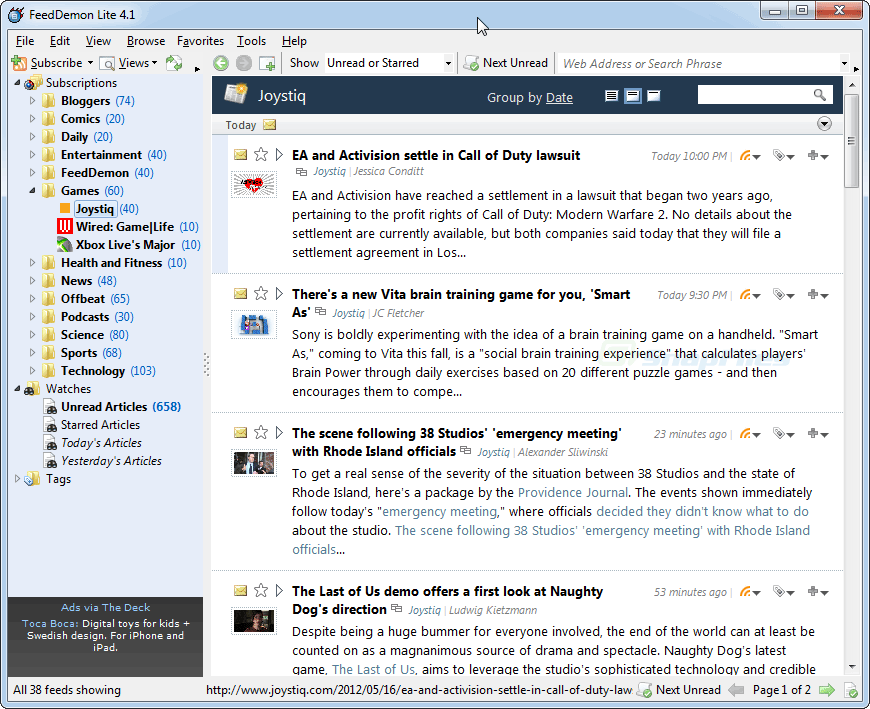870x709 pixels.
Task: Select the Science folder
Action: [x=82, y=335]
